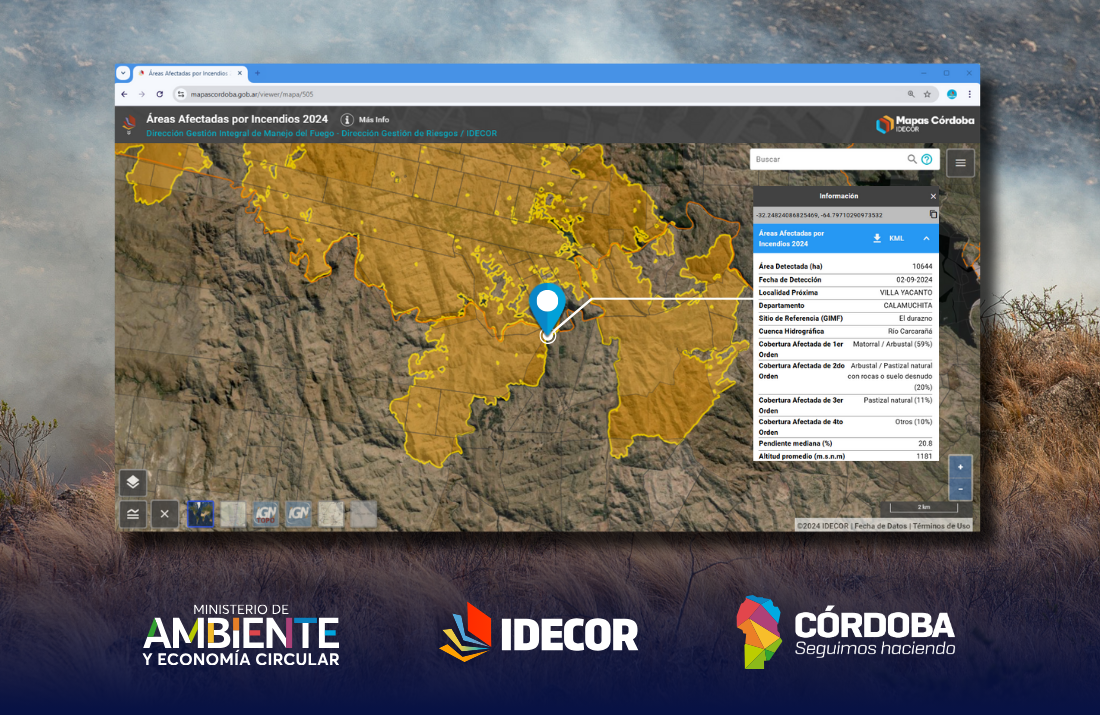
Task: Close the Información panel
Action: [933, 196]
